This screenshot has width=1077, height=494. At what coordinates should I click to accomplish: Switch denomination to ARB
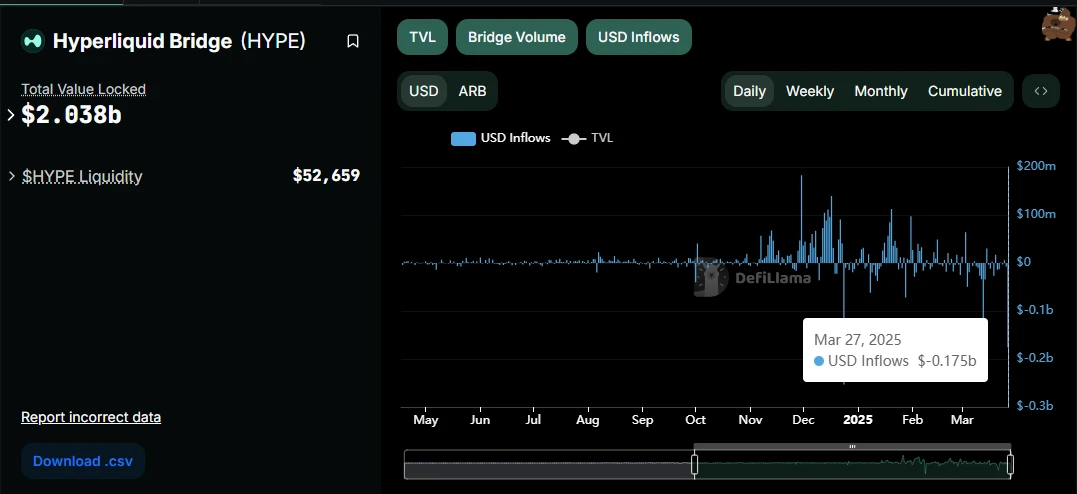[472, 91]
